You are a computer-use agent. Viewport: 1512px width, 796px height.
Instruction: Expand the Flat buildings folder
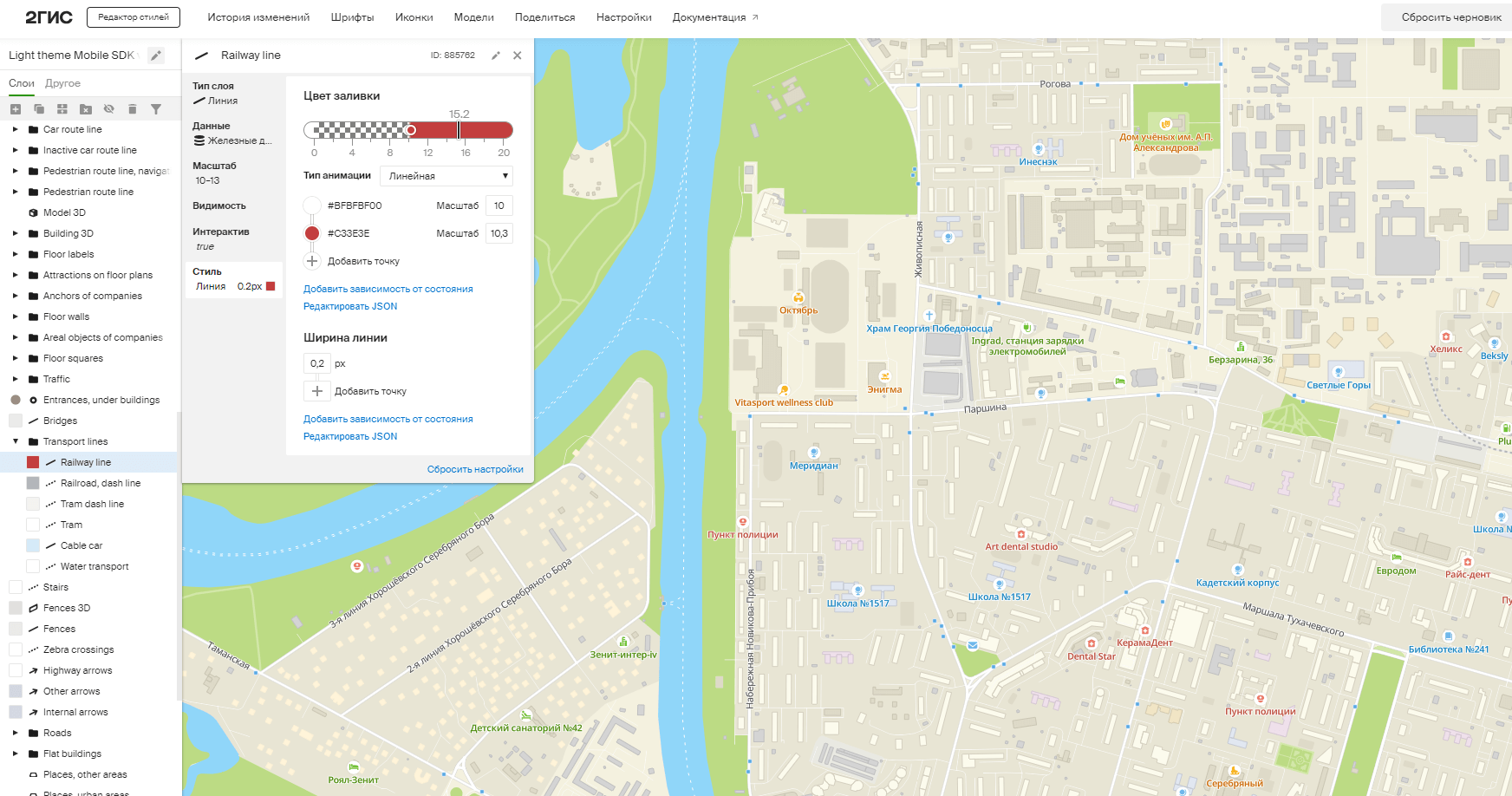15,754
